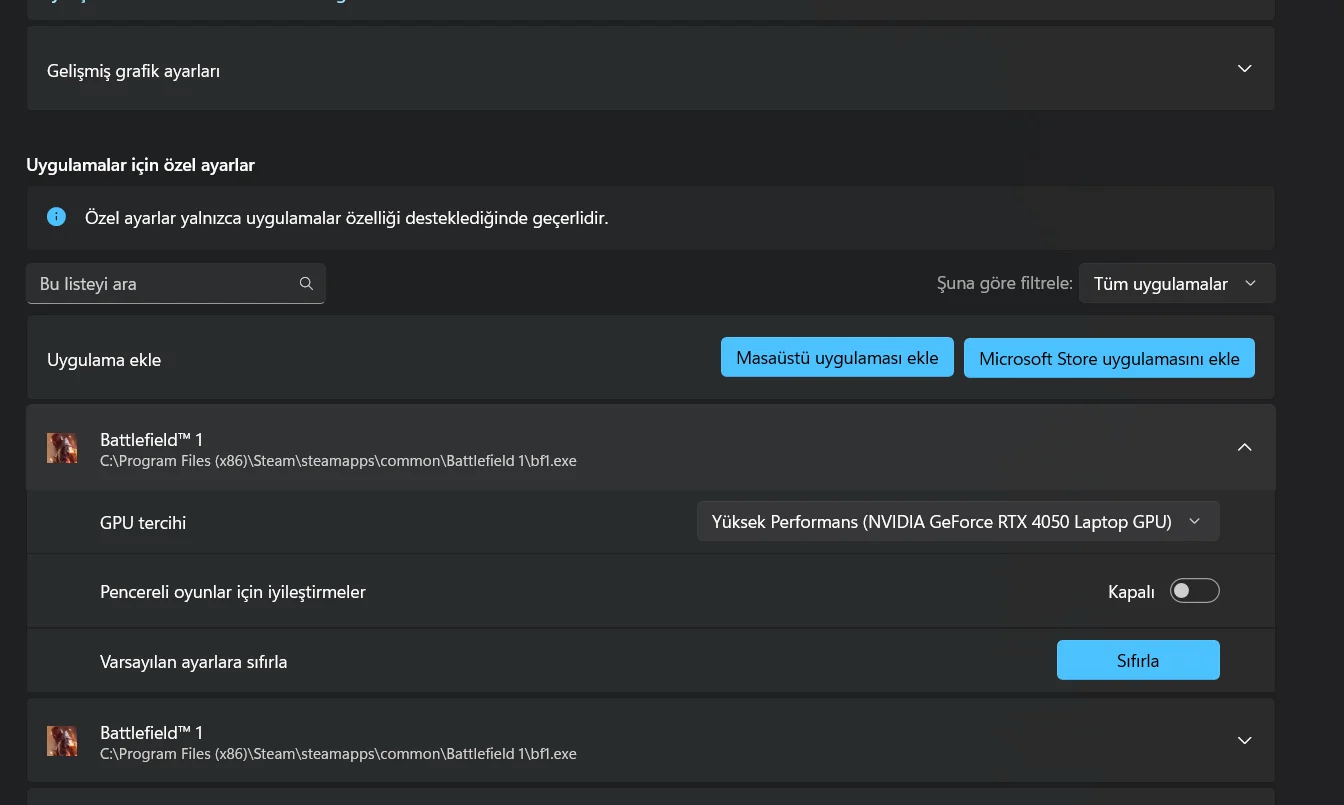The image size is (1344, 805).
Task: Click the second Battlefield 1 app icon
Action: pos(62,741)
